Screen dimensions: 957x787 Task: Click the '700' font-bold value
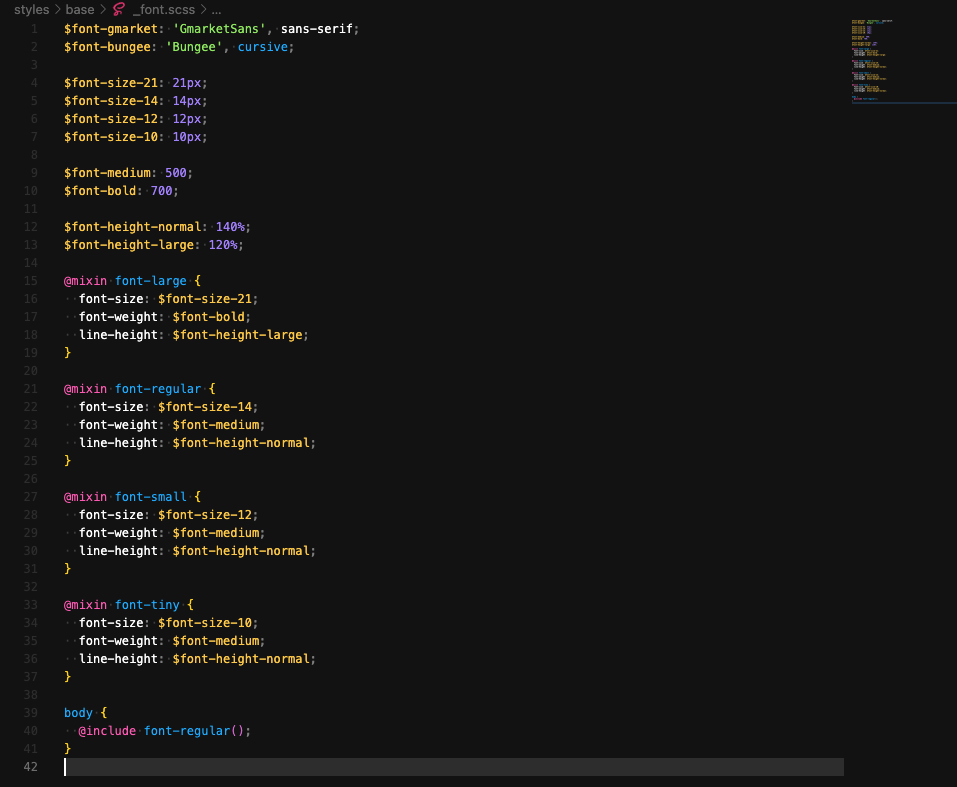pyautogui.click(x=161, y=191)
